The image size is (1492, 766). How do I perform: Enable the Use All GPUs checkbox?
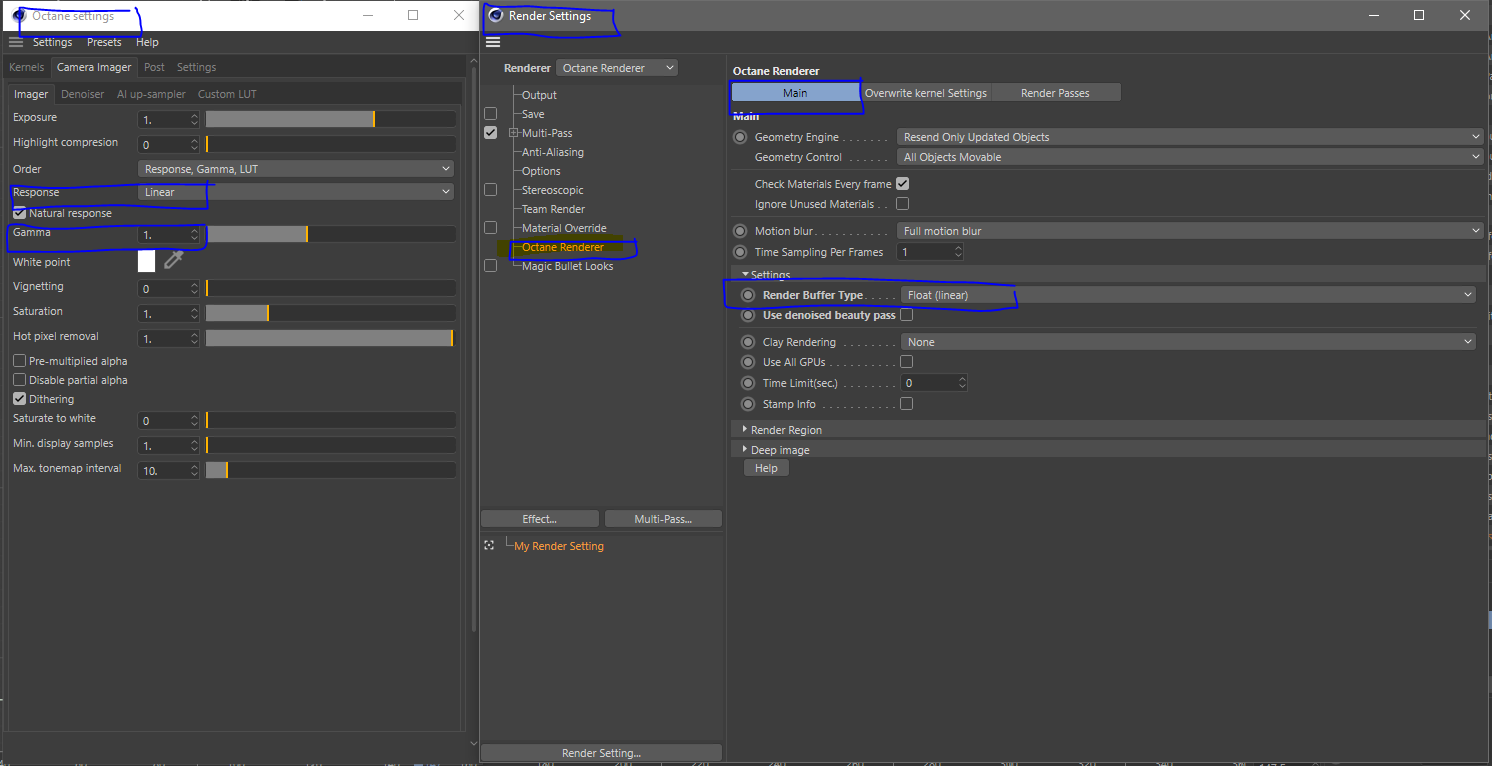click(906, 362)
